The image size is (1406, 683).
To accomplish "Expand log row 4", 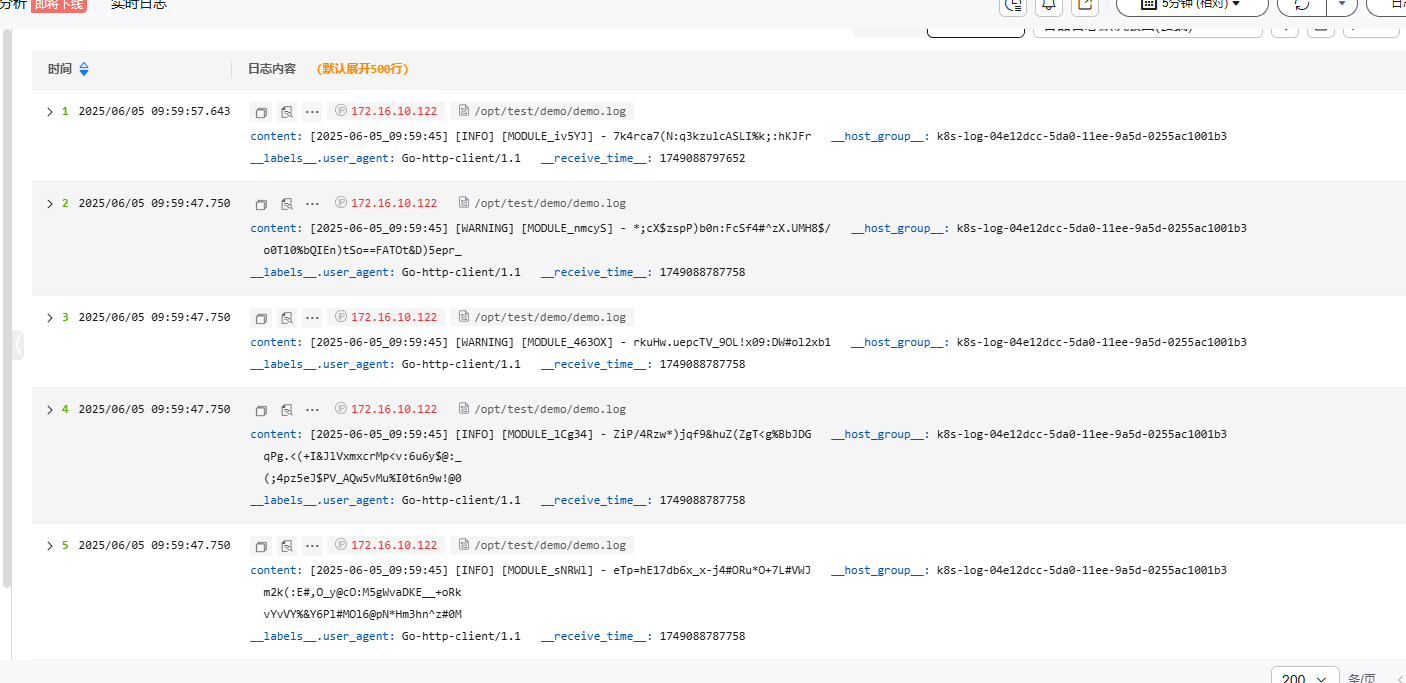I will click(x=50, y=410).
